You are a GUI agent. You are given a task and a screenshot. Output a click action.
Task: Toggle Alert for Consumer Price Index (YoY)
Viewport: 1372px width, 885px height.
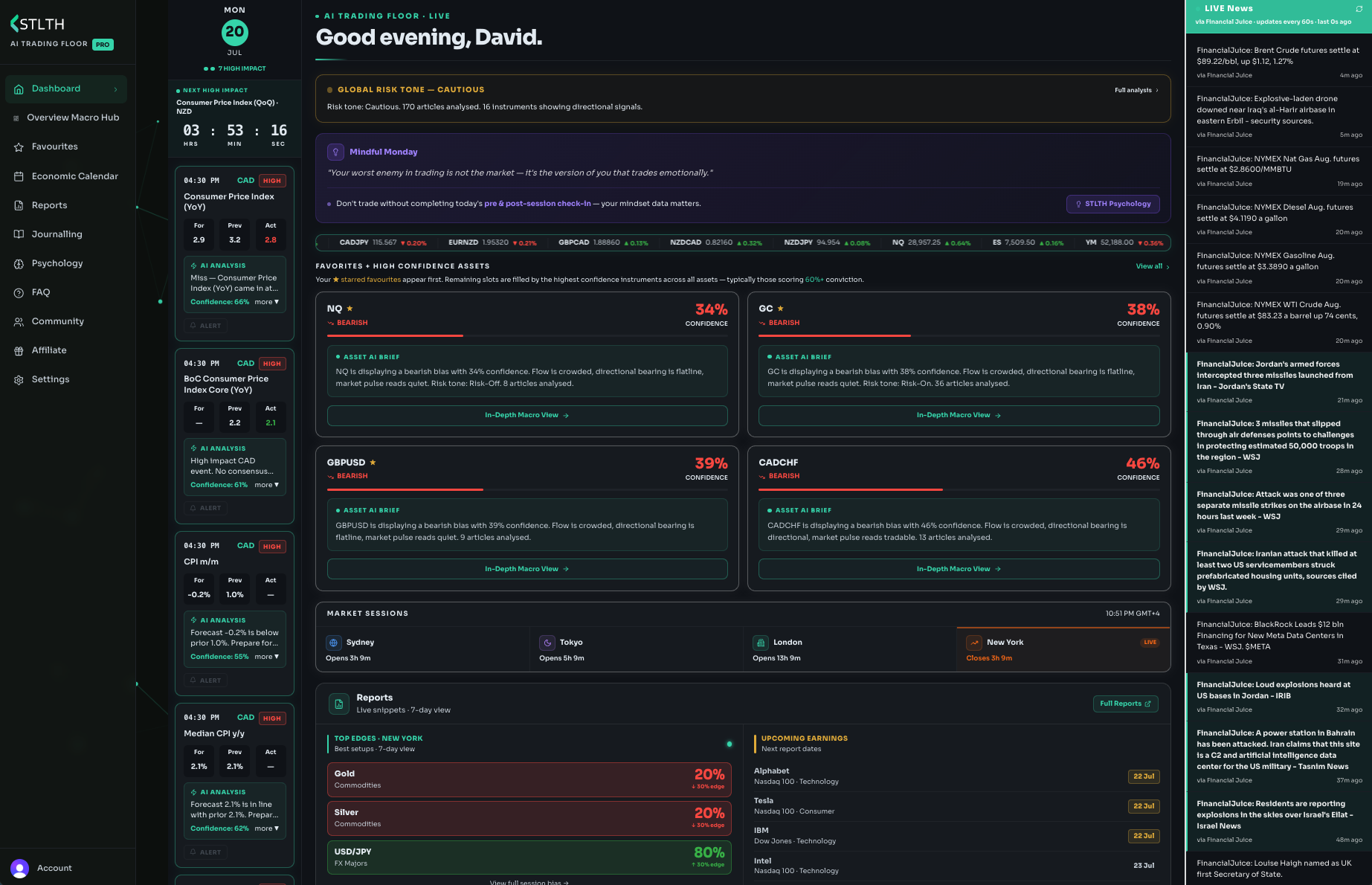click(x=206, y=326)
